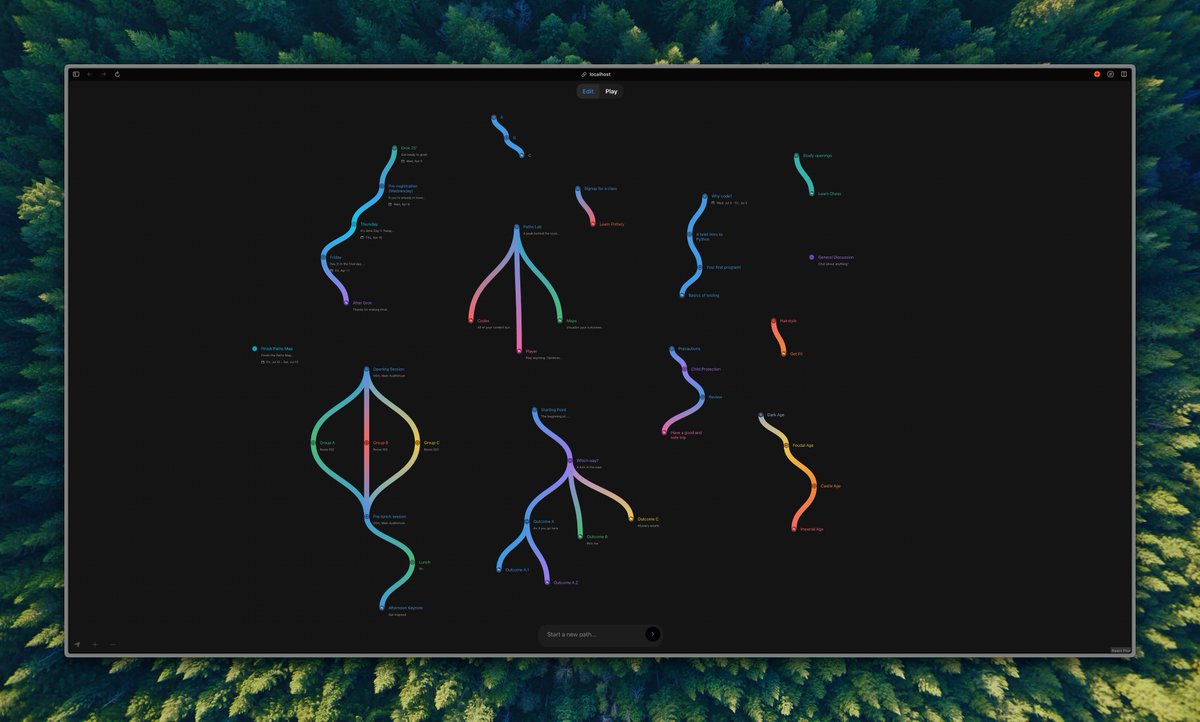Open the 'Paths Lab' node
This screenshot has height=722, width=1200.
pyautogui.click(x=517, y=227)
